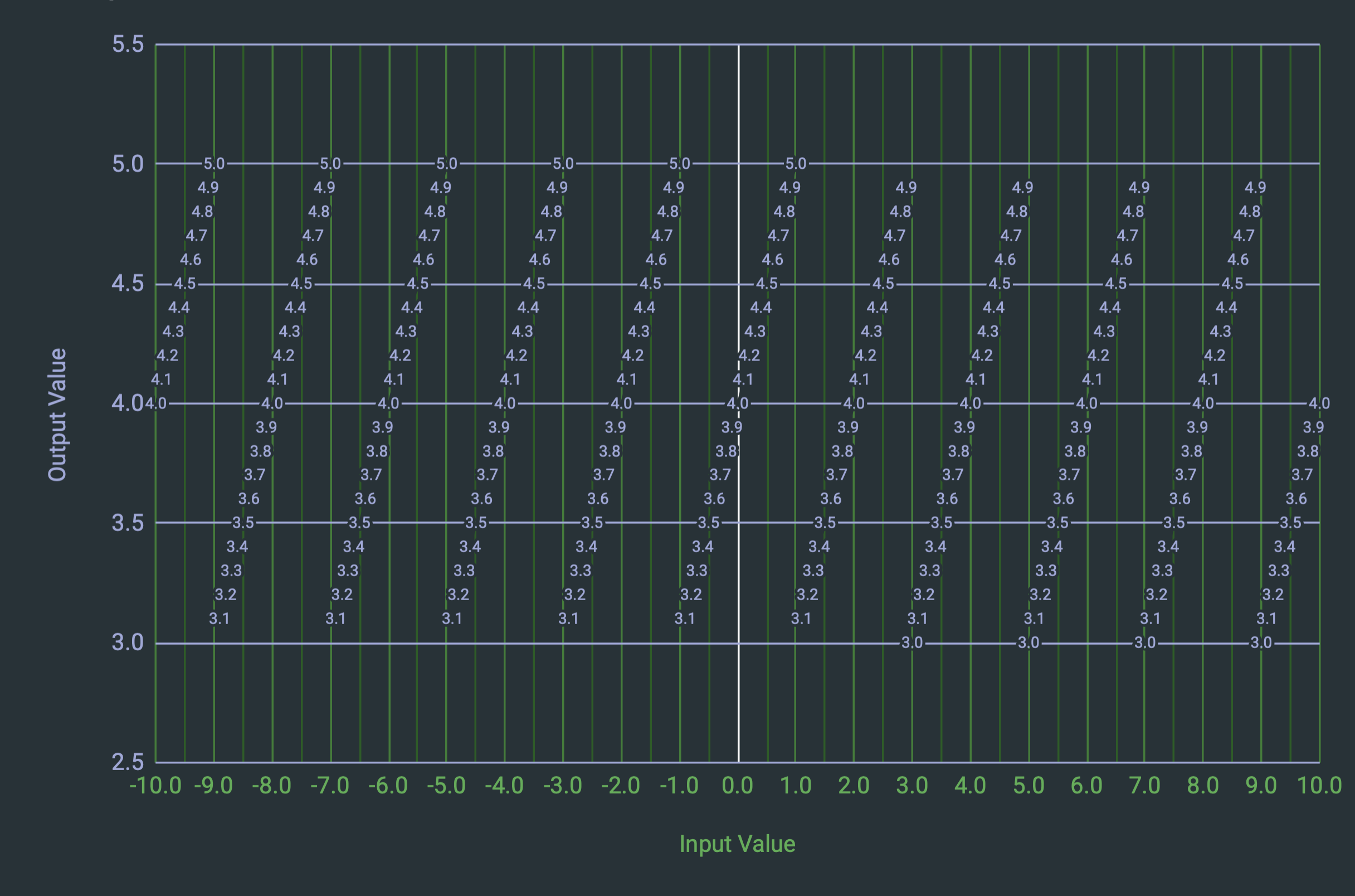Click the green x-axis tick label 5.0

coord(1029,786)
